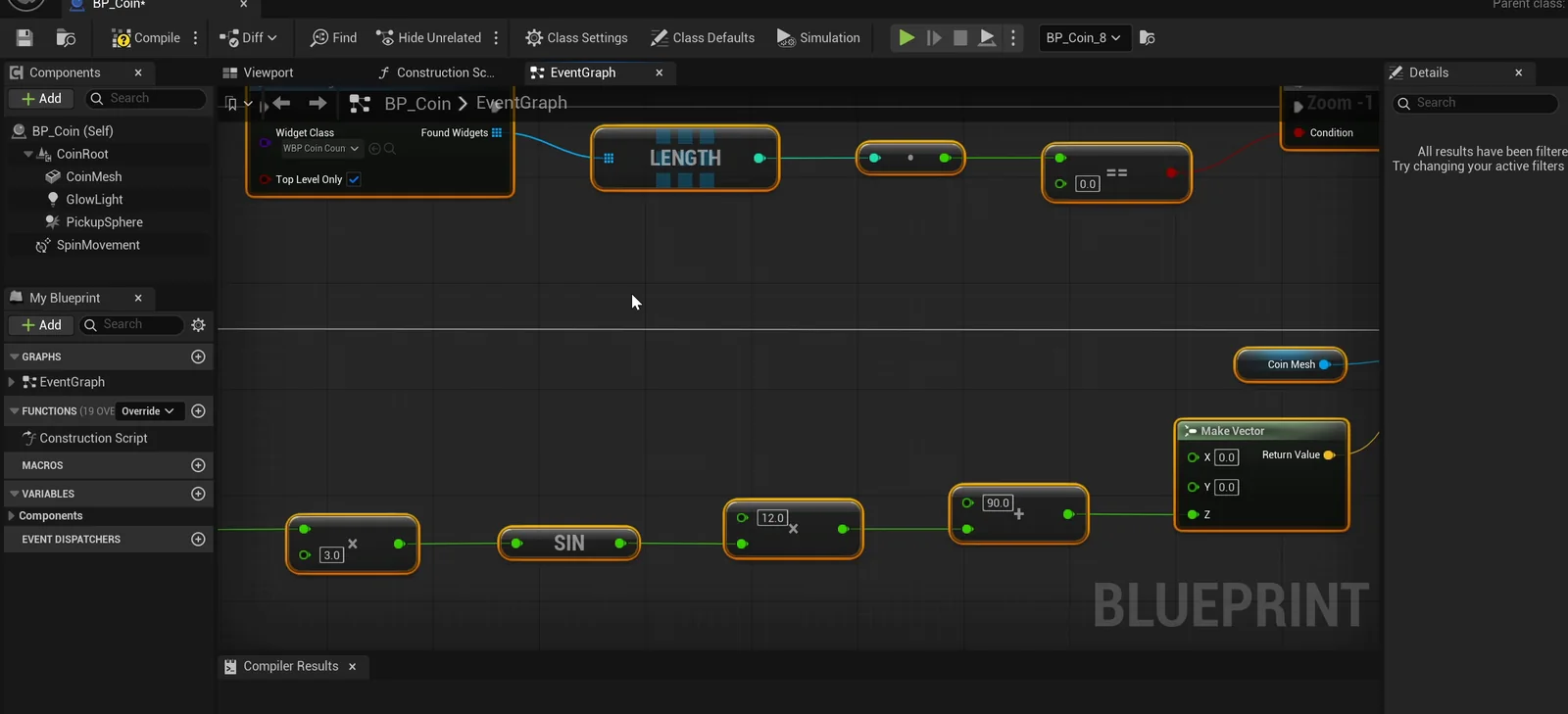Switch to the Viewport tab
This screenshot has height=714, width=1568.
pyautogui.click(x=259, y=72)
